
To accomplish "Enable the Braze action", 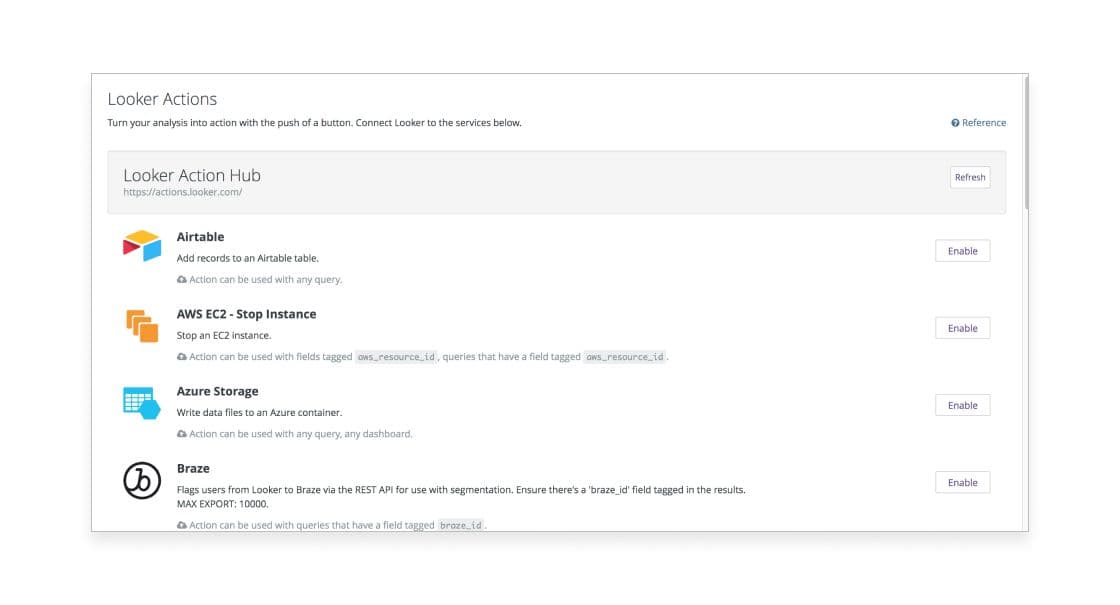I will pos(962,482).
